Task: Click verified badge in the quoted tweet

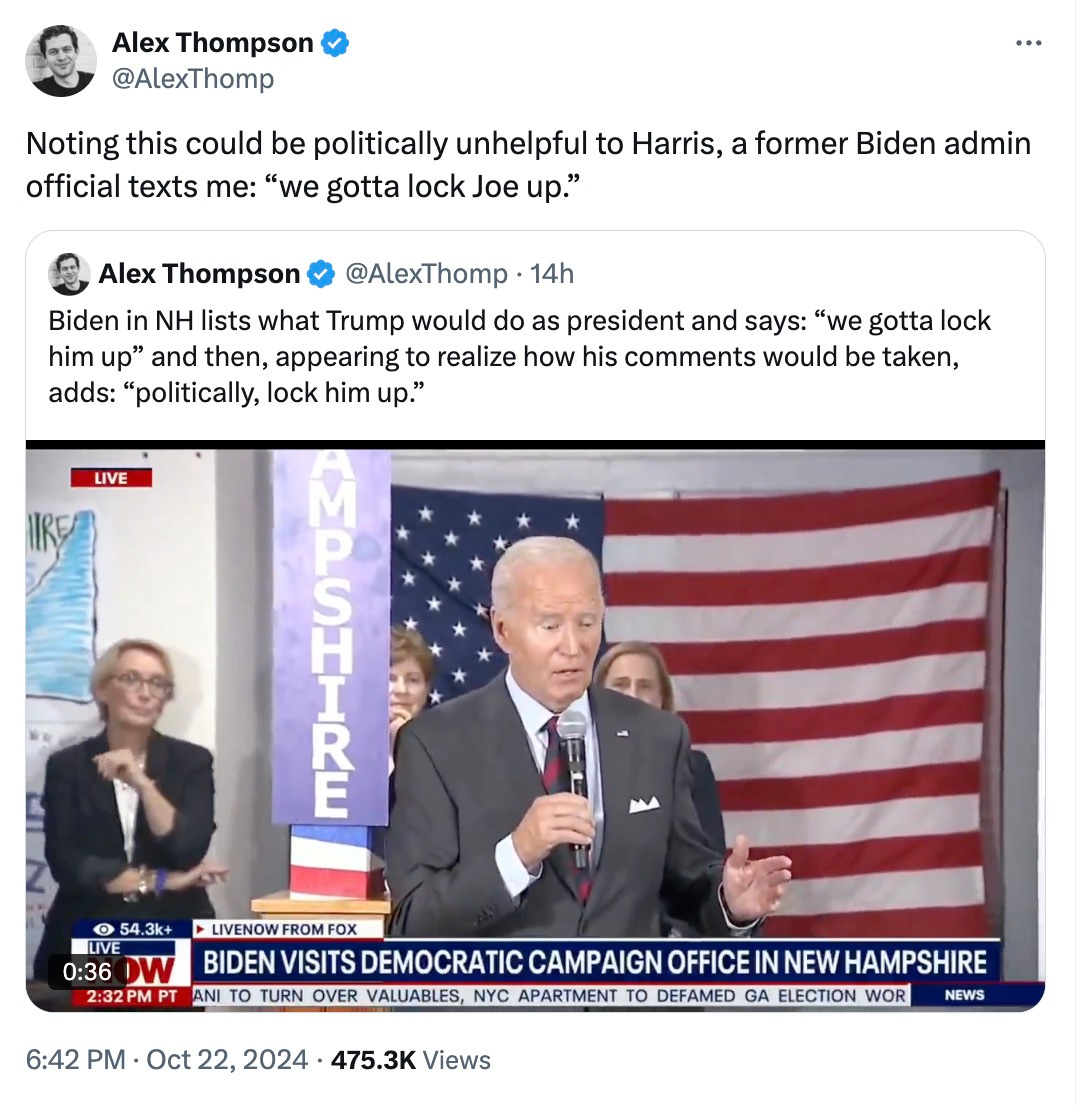Action: (x=322, y=274)
